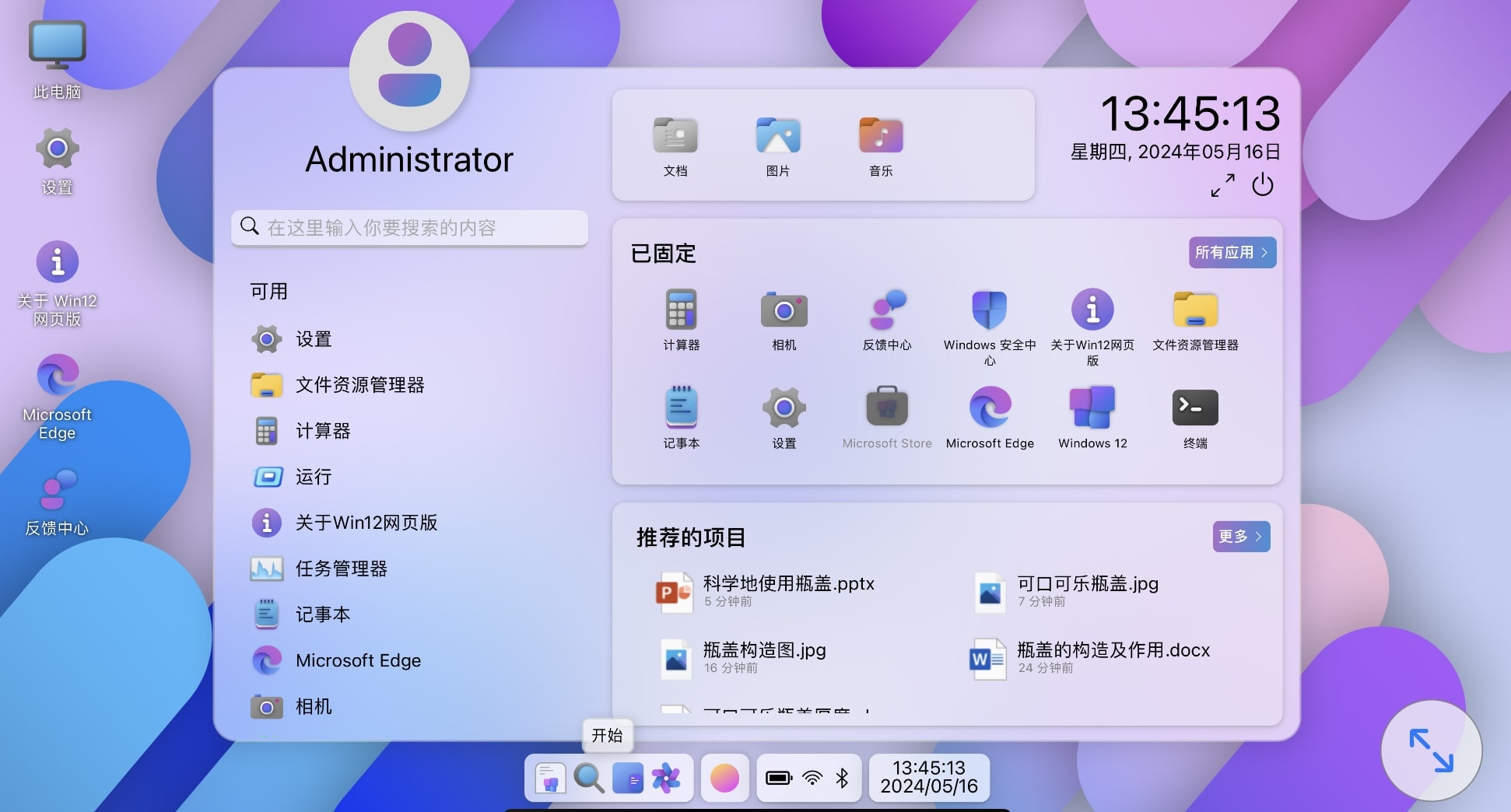Launch pinned 相机 camera app
The height and width of the screenshot is (812, 1511).
pyautogui.click(x=784, y=320)
